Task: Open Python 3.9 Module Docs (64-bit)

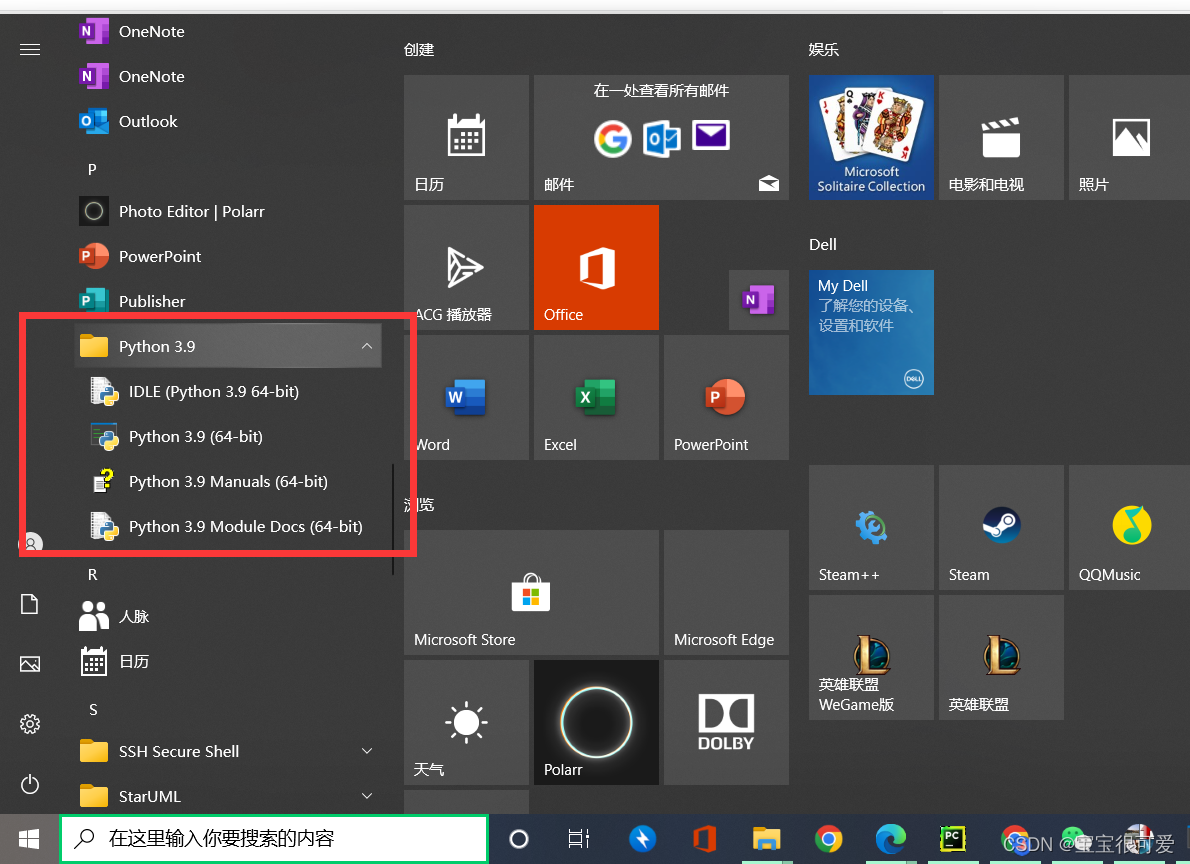Action: coord(228,526)
